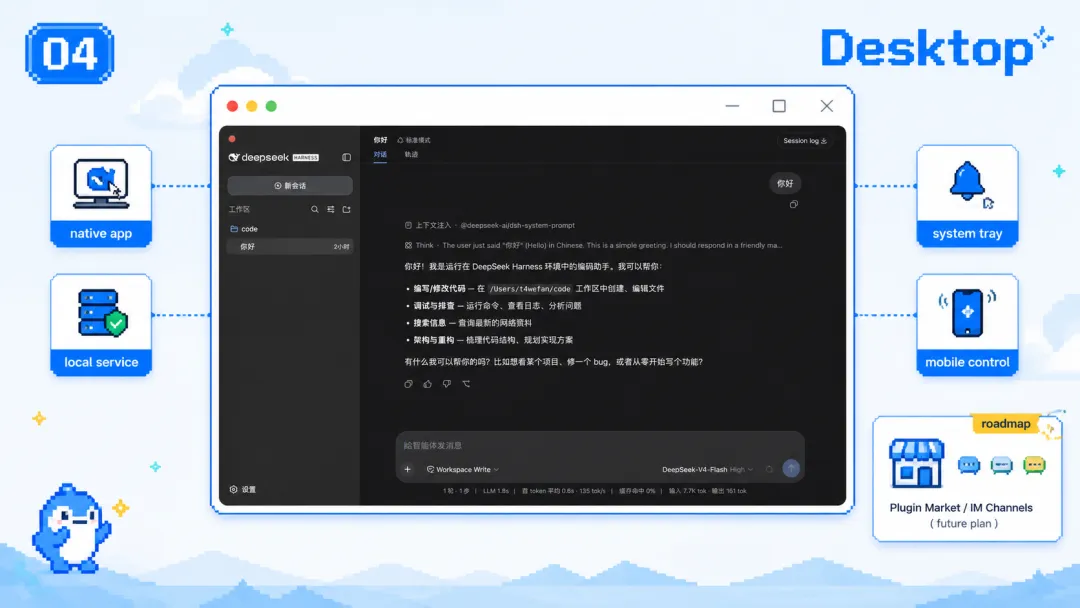Open the Session log download button
Image resolution: width=1080 pixels, height=608 pixels.
(x=804, y=140)
